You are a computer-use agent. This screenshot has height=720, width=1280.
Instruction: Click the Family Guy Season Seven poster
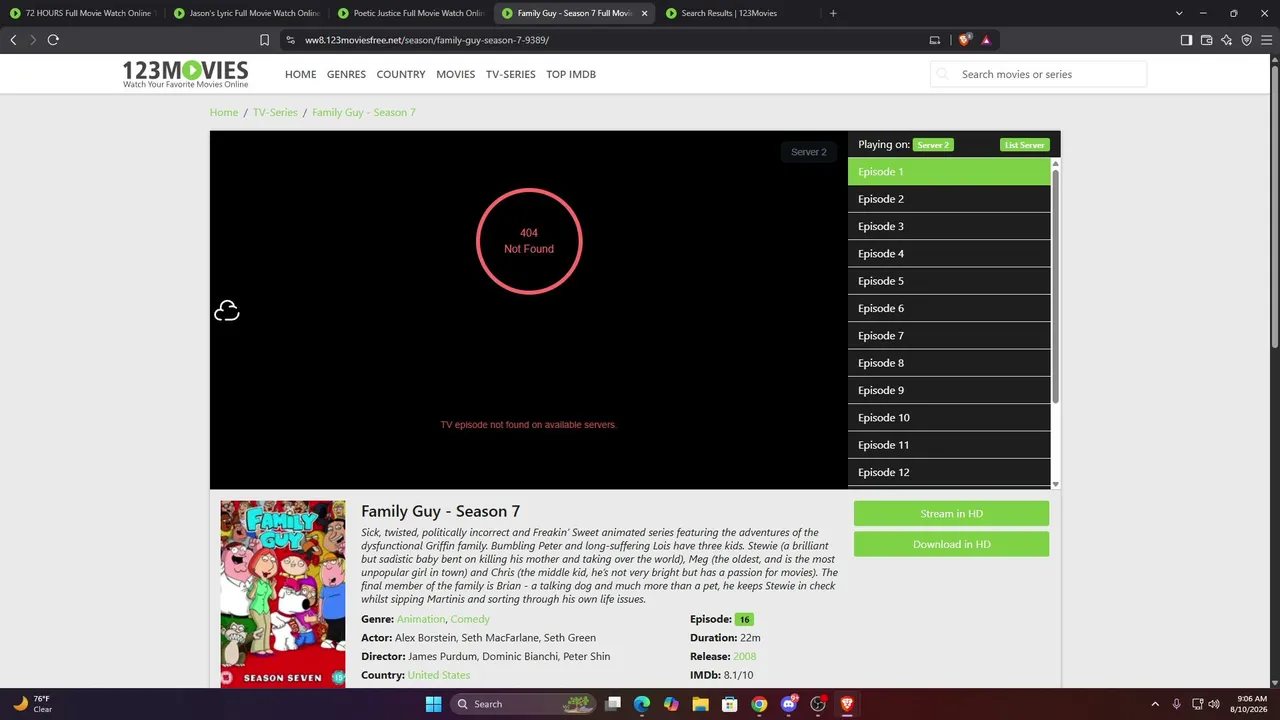(x=283, y=594)
